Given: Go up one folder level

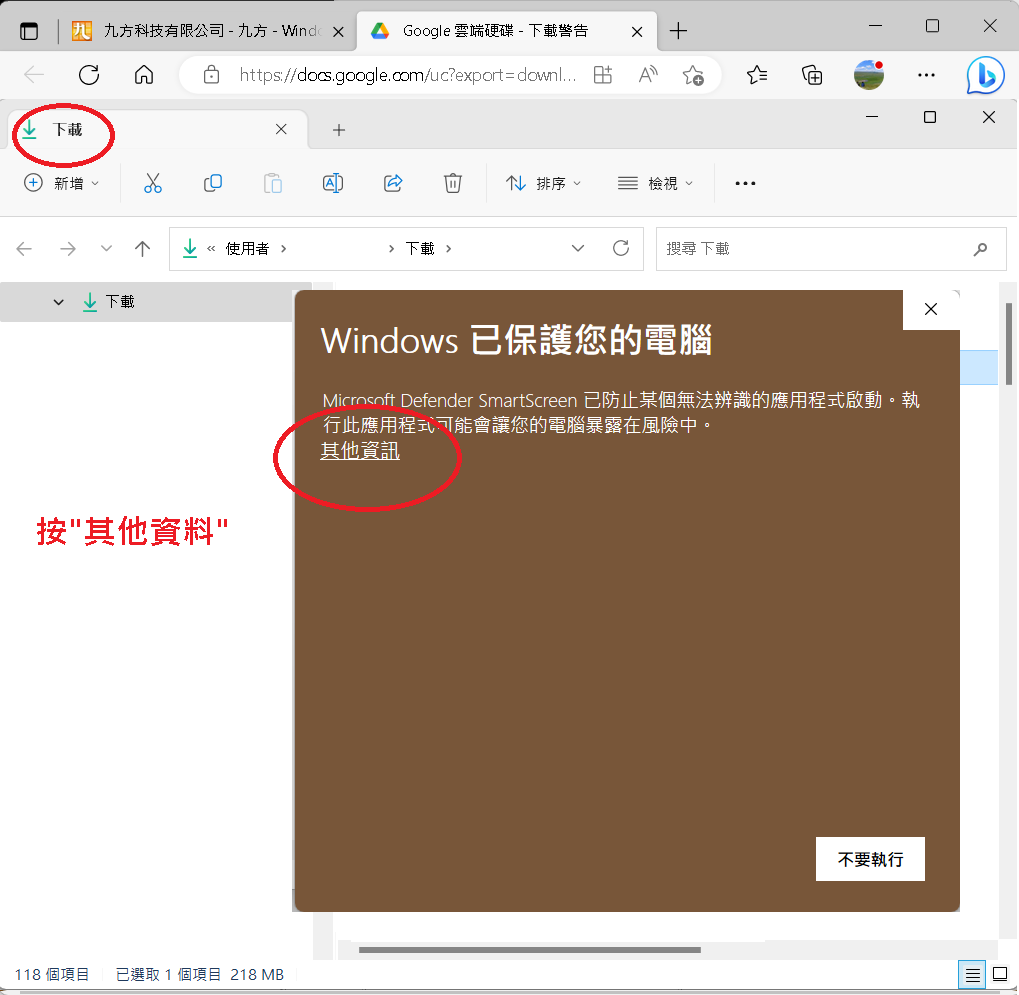Looking at the screenshot, I should click(x=142, y=249).
